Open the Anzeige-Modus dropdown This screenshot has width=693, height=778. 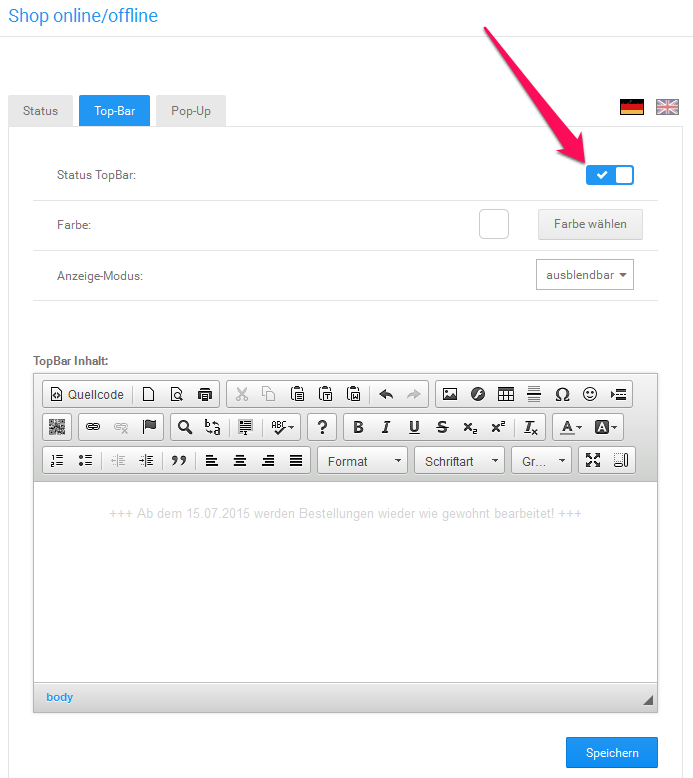585,275
